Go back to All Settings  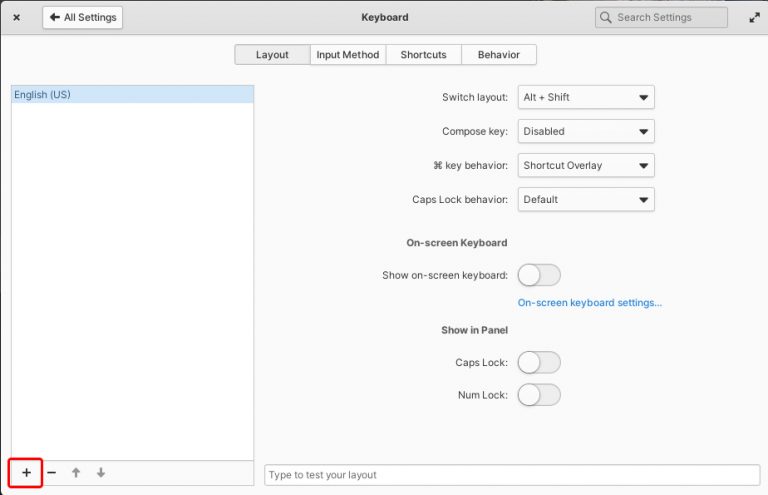(83, 17)
